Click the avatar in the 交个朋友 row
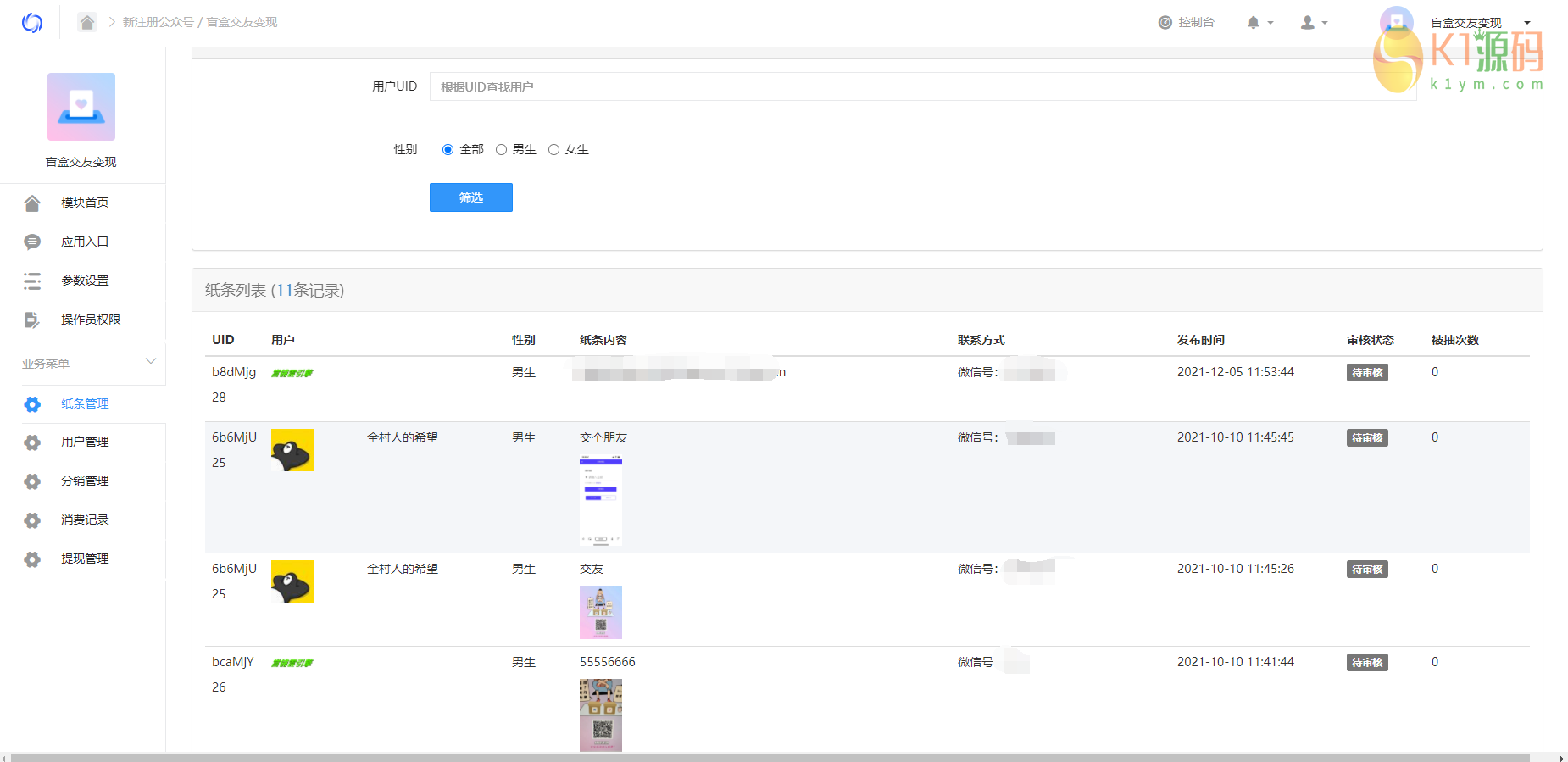Viewport: 1568px width, 762px height. (x=292, y=450)
